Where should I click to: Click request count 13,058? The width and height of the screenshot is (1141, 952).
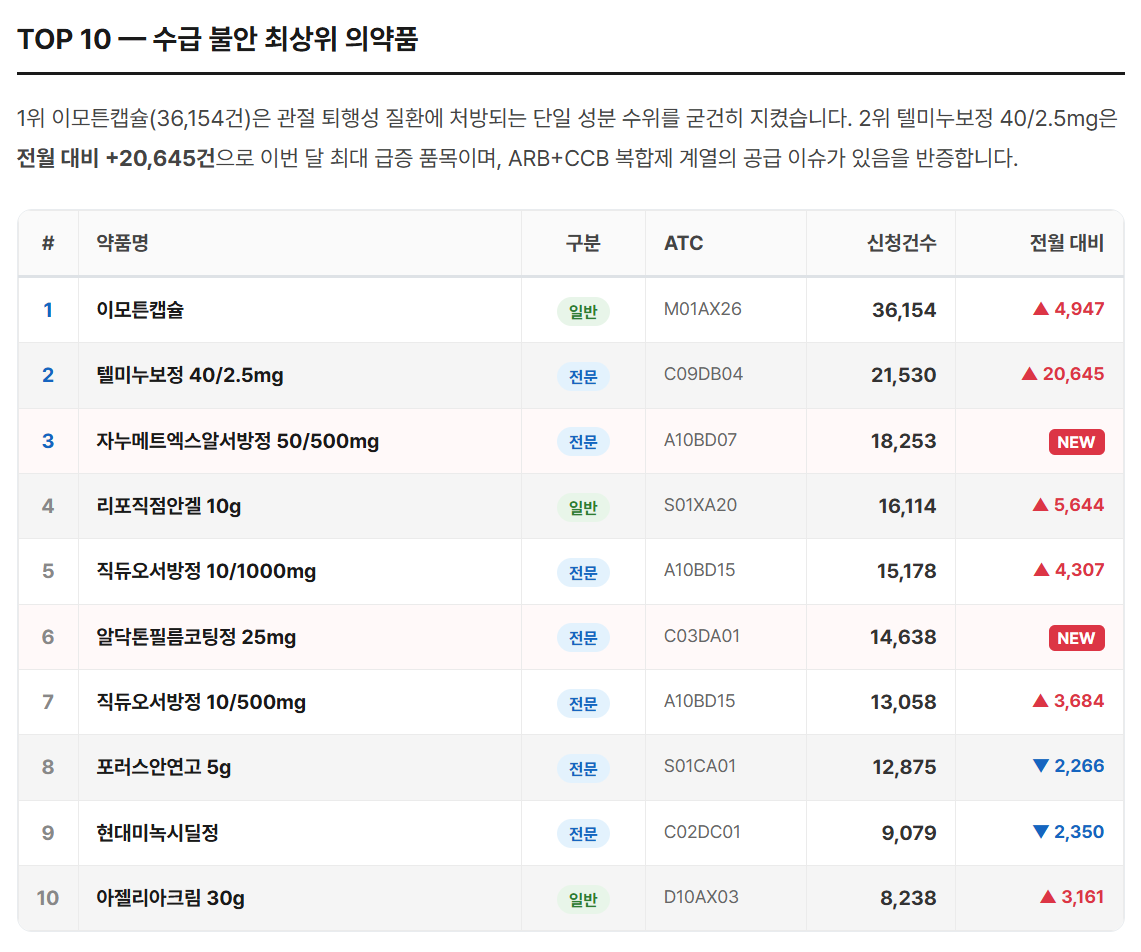pos(903,702)
